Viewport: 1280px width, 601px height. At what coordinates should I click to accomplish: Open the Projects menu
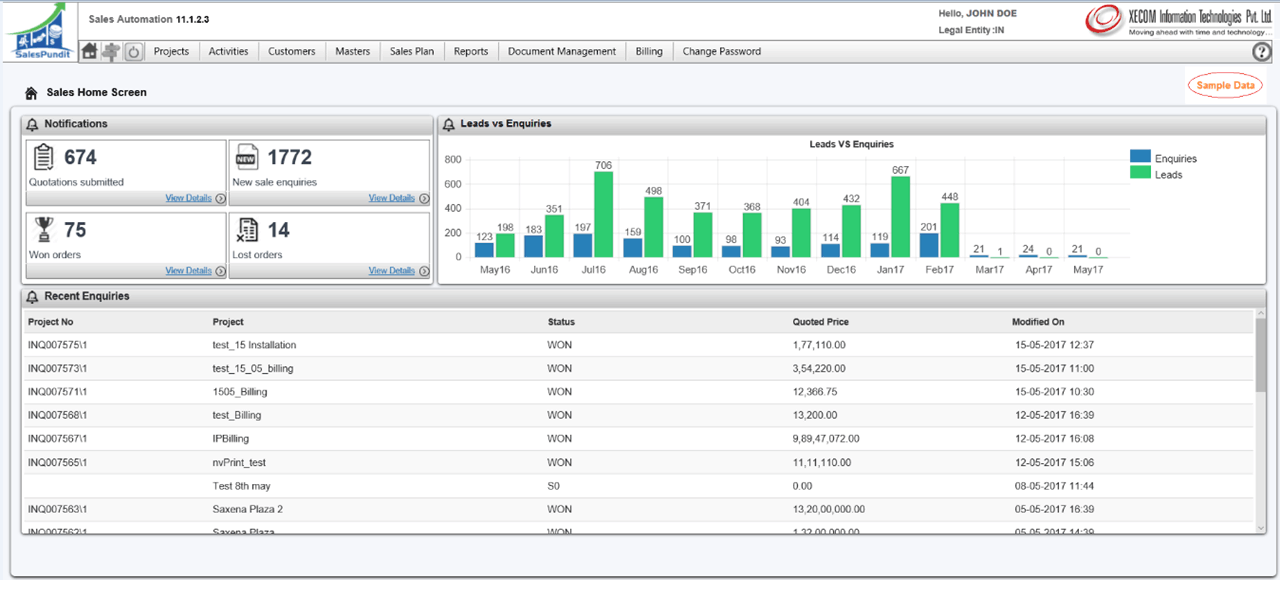tap(171, 51)
